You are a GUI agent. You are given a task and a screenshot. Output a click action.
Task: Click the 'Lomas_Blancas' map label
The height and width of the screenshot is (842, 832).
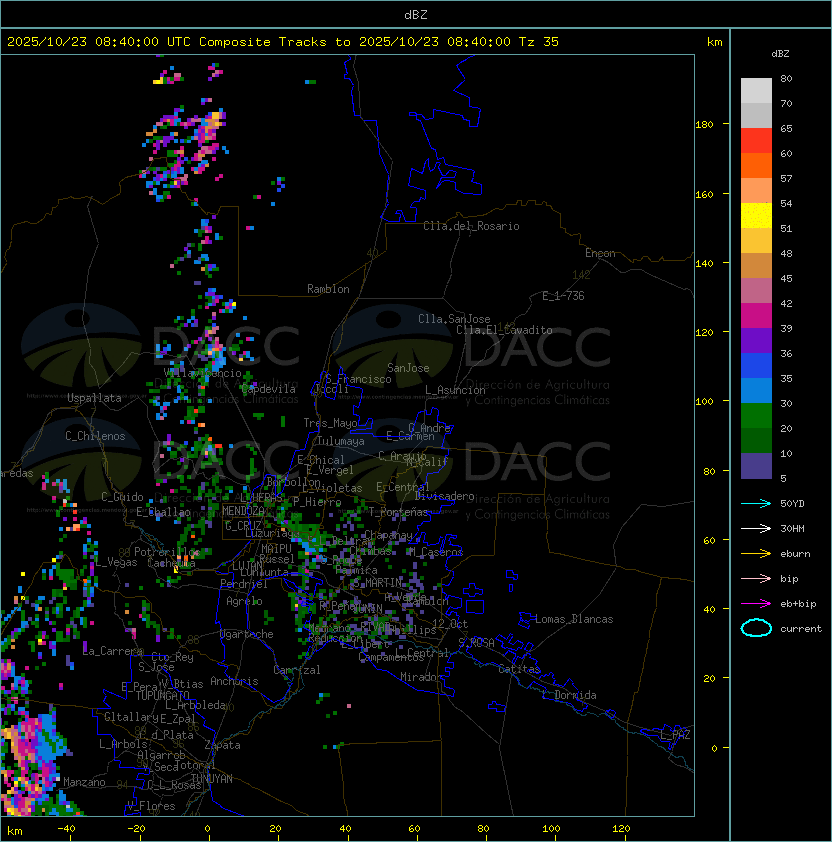tap(574, 619)
